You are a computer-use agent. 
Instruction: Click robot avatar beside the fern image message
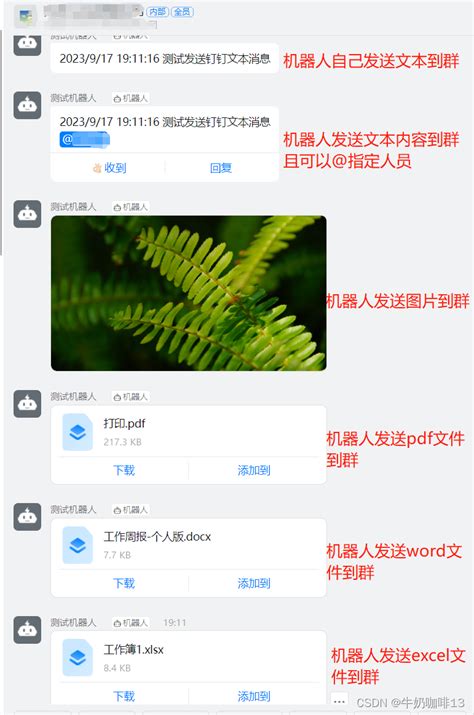pos(27,213)
